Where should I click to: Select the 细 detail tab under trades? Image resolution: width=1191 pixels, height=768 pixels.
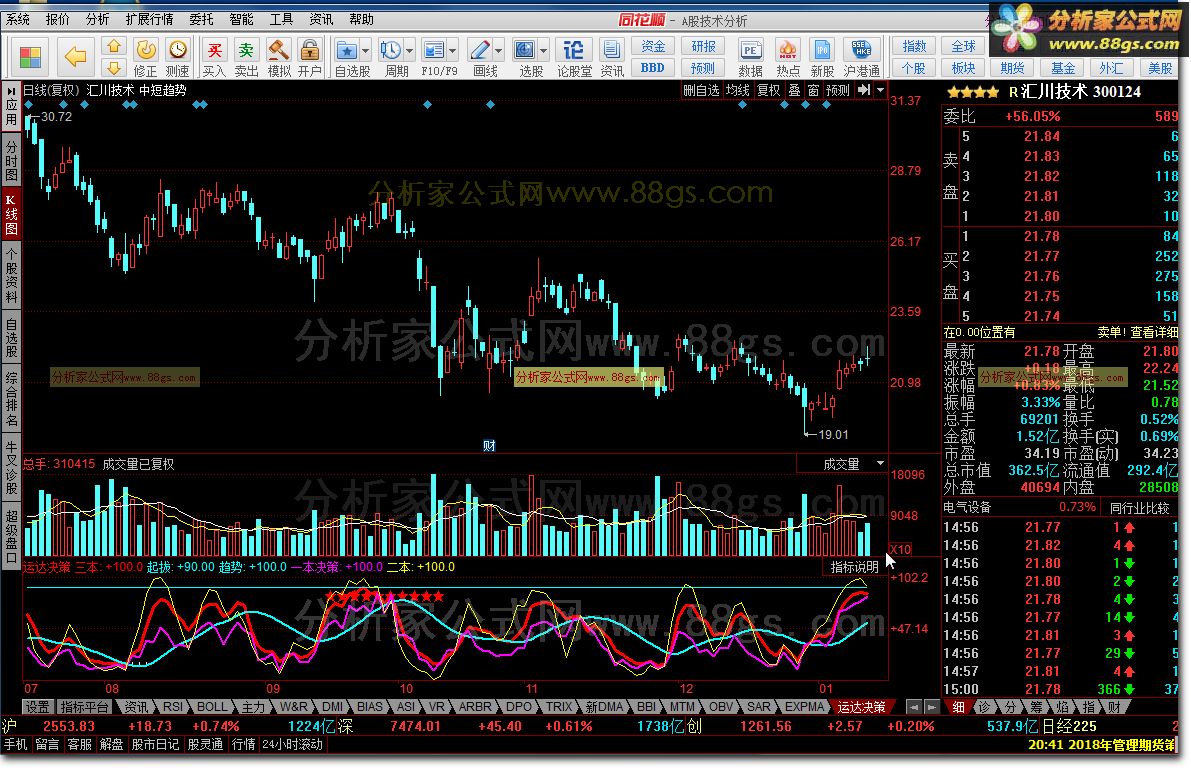pyautogui.click(x=959, y=706)
